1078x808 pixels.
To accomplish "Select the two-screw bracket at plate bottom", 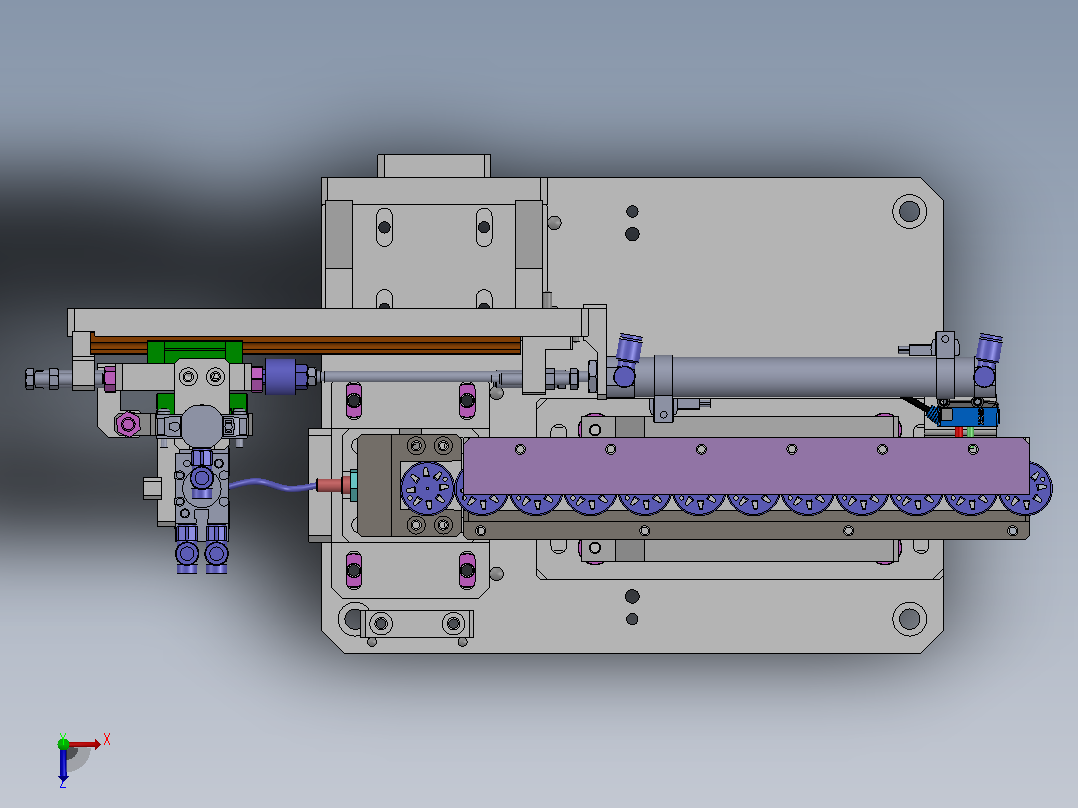I will [417, 624].
